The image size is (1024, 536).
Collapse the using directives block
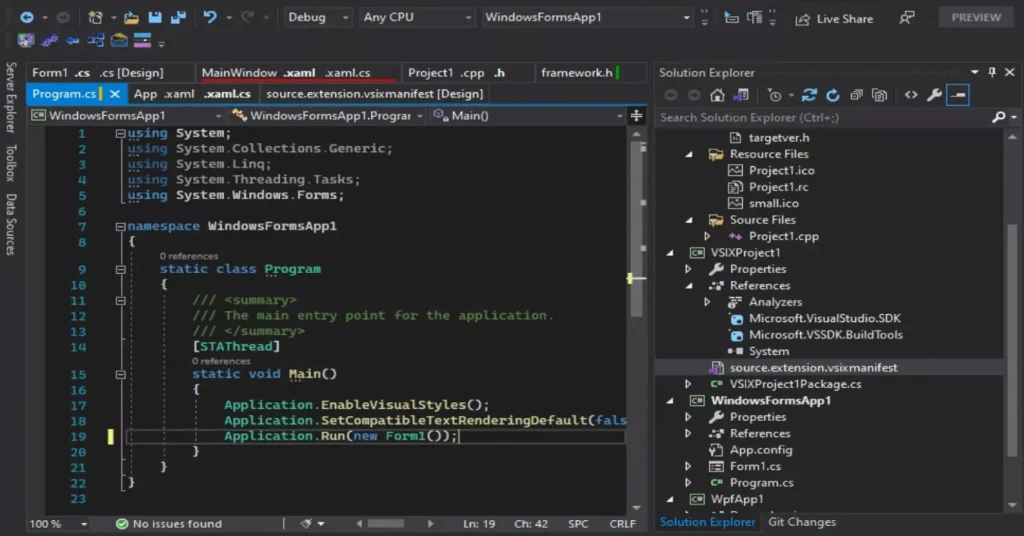point(120,133)
